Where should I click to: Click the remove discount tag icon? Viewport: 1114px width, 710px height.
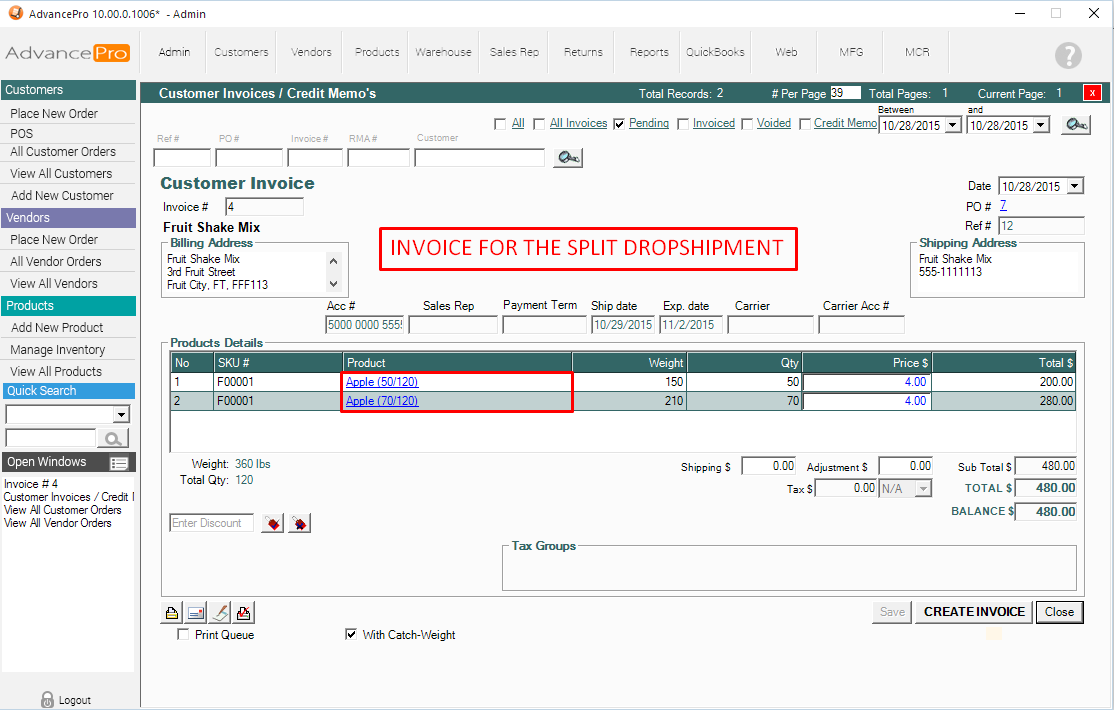[x=299, y=523]
